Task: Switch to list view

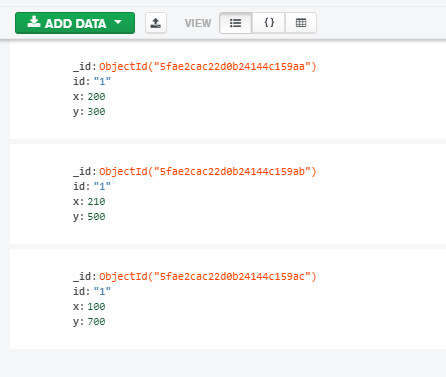Action: click(236, 23)
